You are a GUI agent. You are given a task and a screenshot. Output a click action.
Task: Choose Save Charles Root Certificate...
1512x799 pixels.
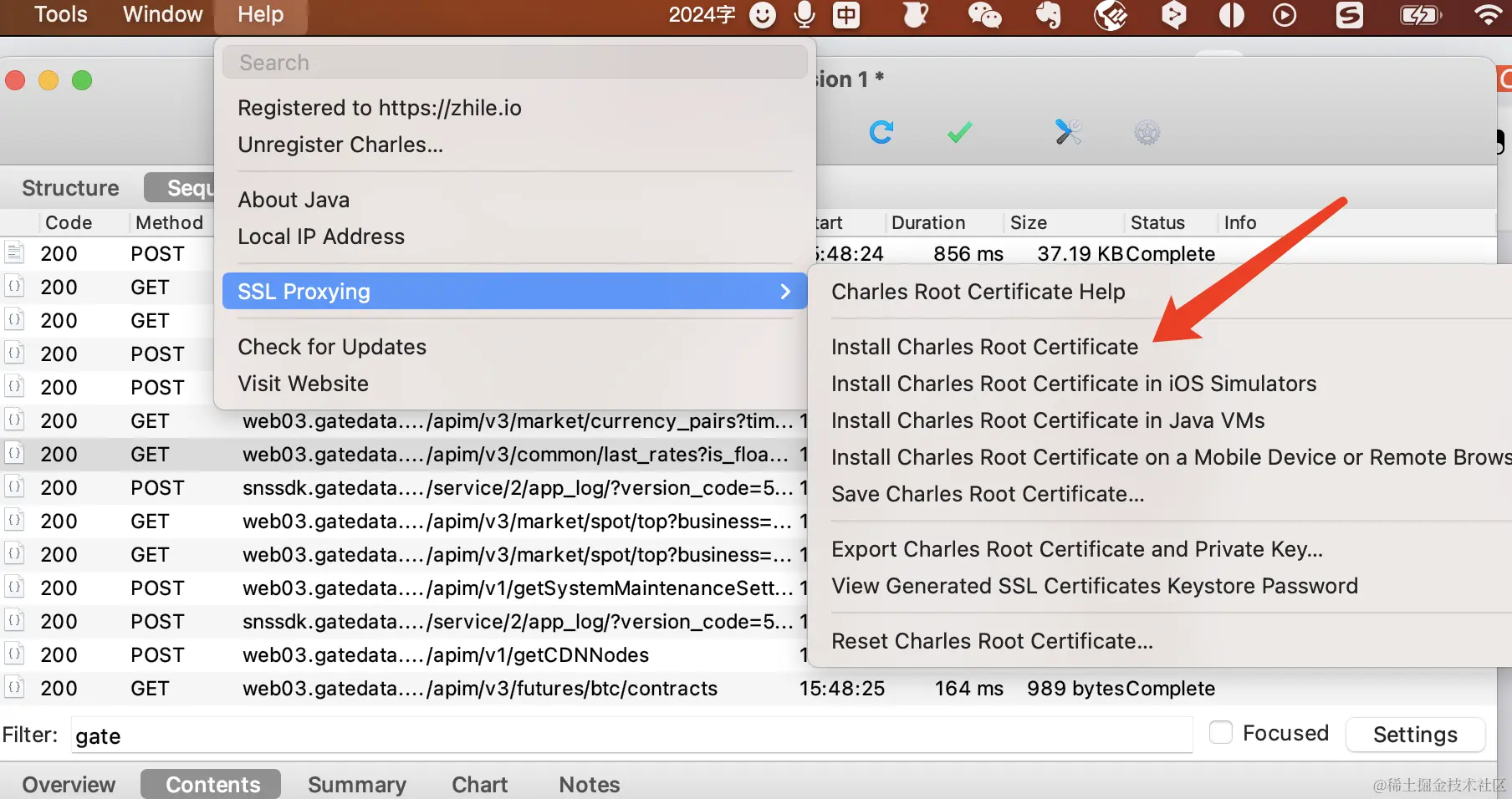988,494
